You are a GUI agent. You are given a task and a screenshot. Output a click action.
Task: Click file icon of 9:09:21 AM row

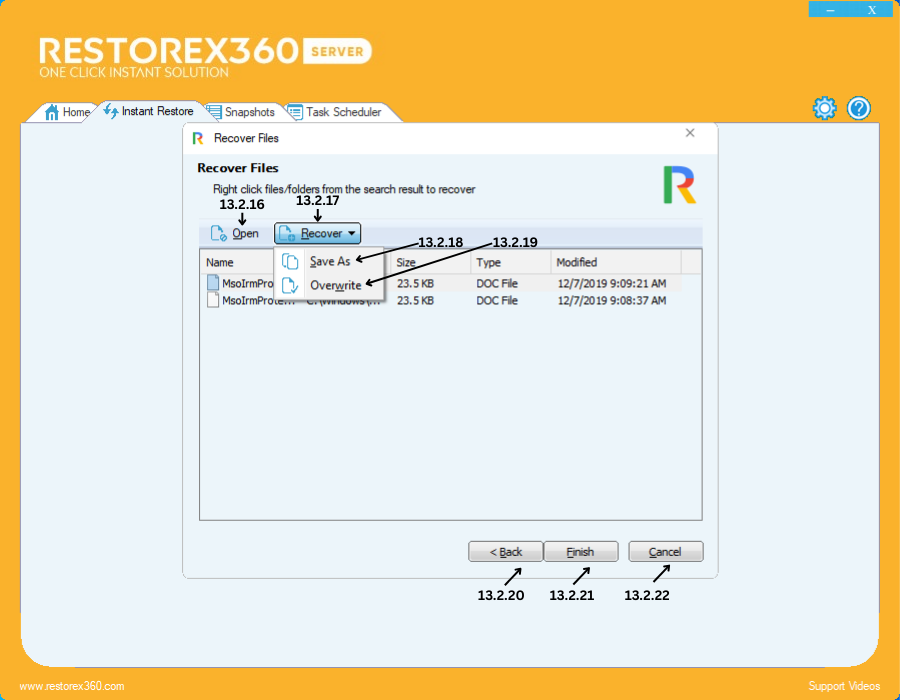(213, 282)
